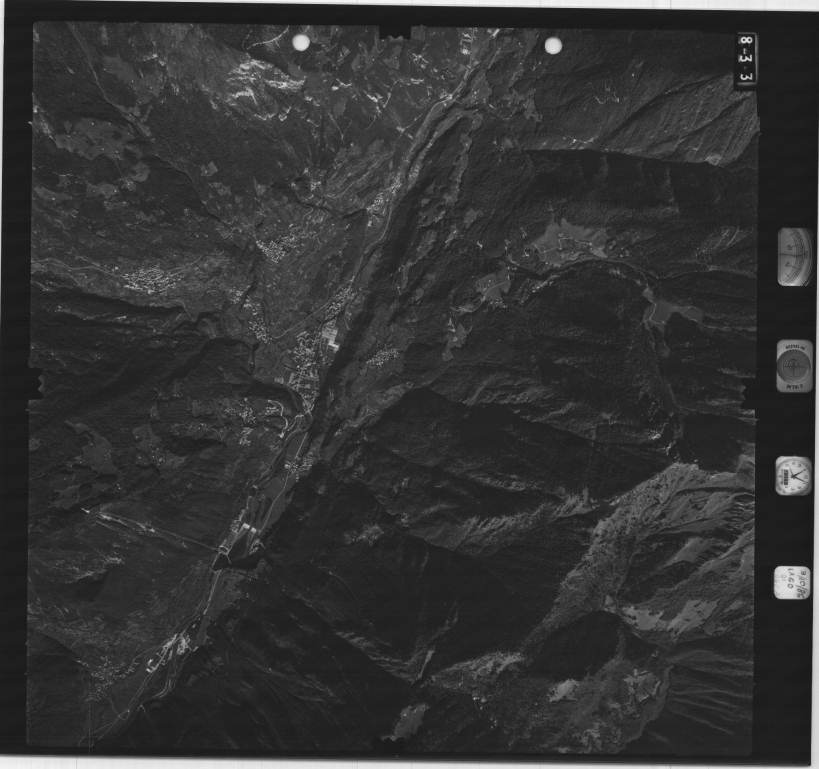Click the small settlement east of the central town
The height and width of the screenshot is (769, 819).
point(378,357)
